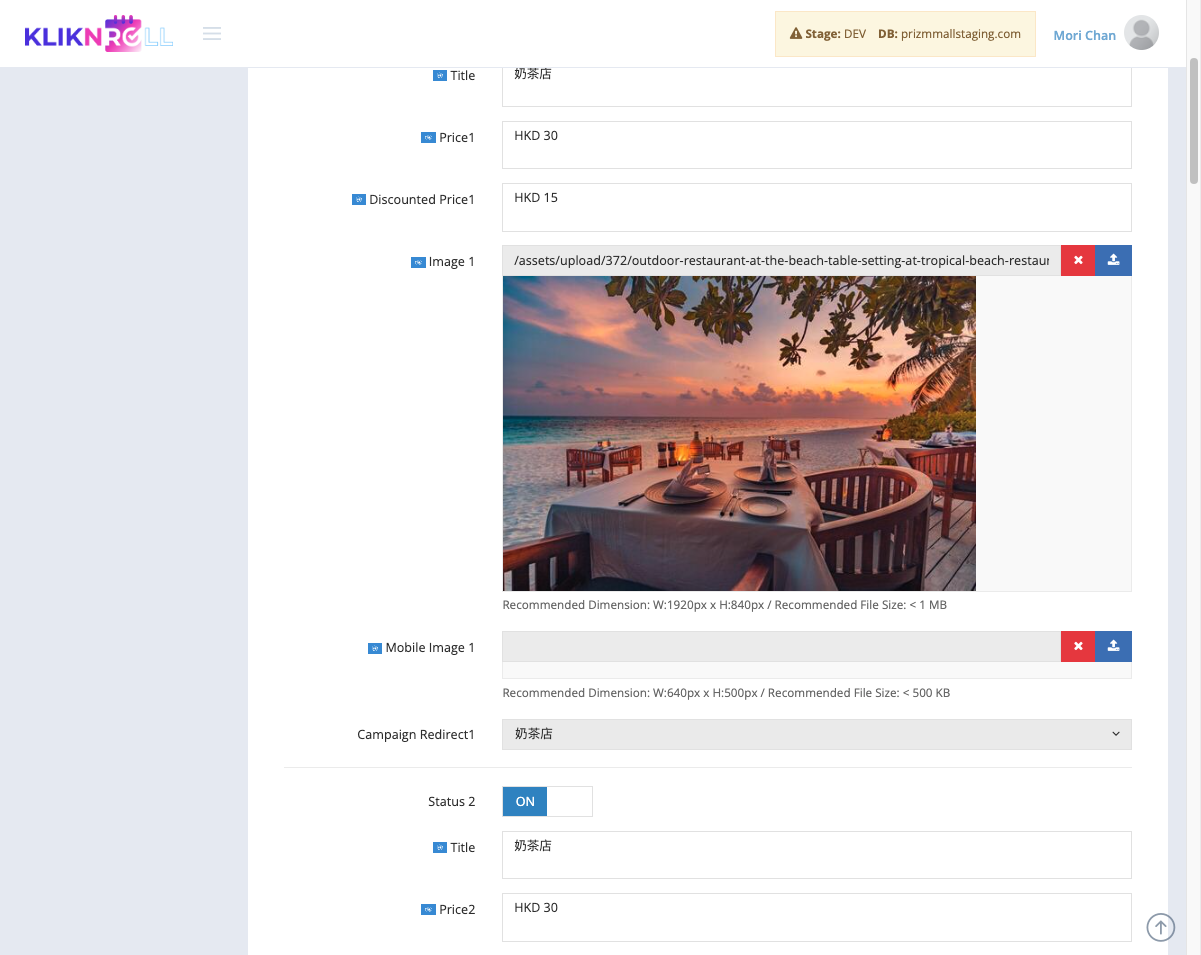Click the language flag beside Discounted Price1
This screenshot has height=955, width=1201.
[359, 200]
